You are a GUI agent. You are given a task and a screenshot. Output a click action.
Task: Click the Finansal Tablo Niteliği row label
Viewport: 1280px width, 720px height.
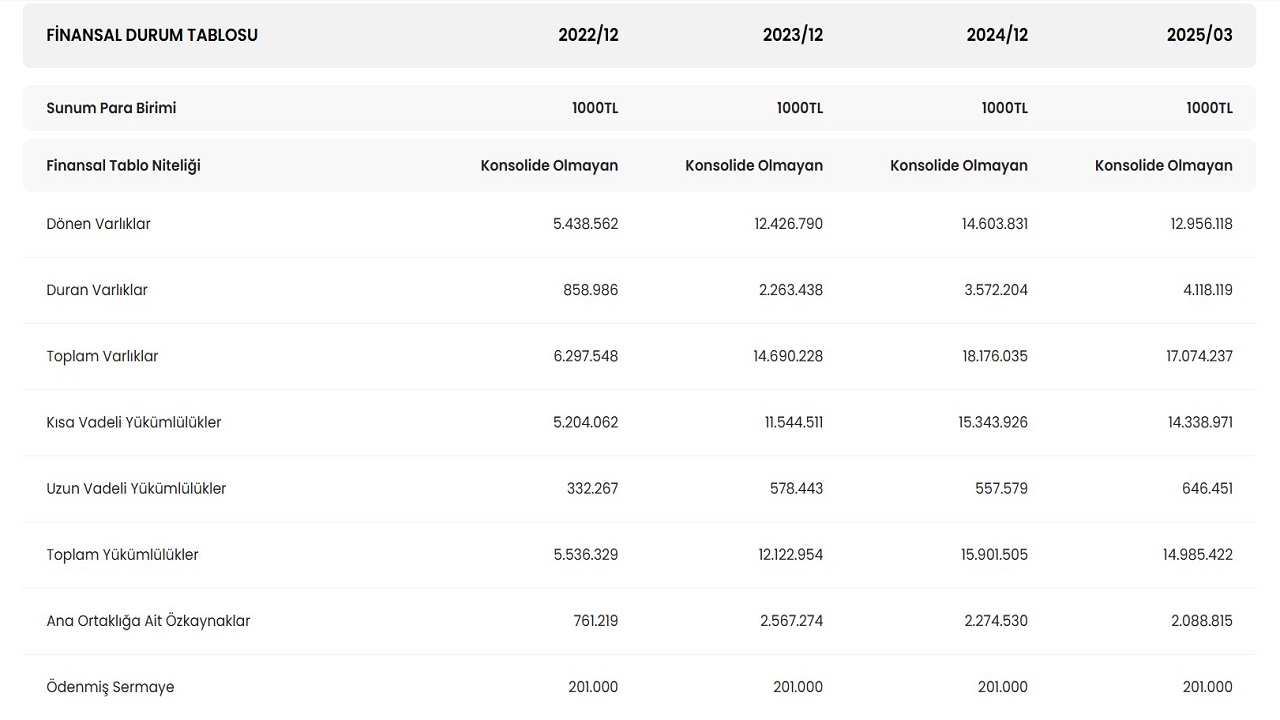(x=123, y=166)
